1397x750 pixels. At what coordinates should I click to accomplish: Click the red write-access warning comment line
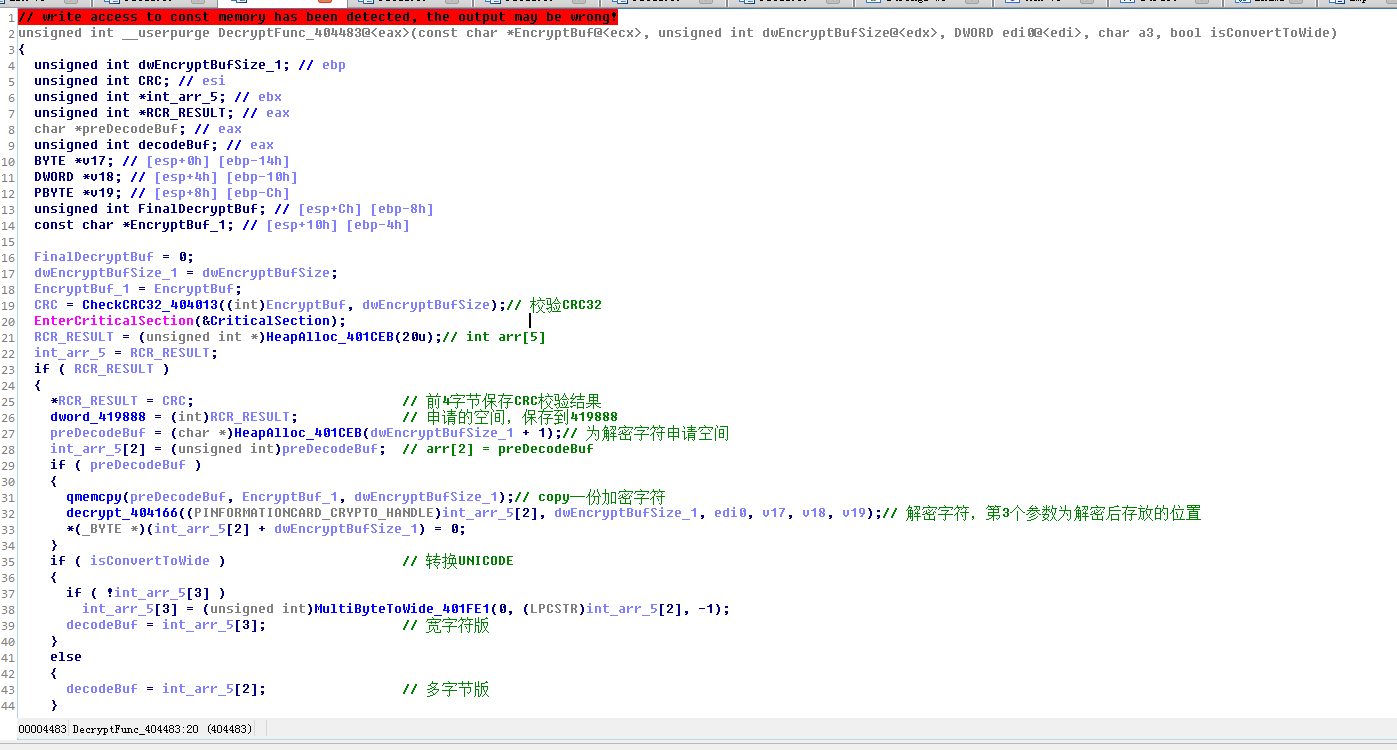pos(317,17)
